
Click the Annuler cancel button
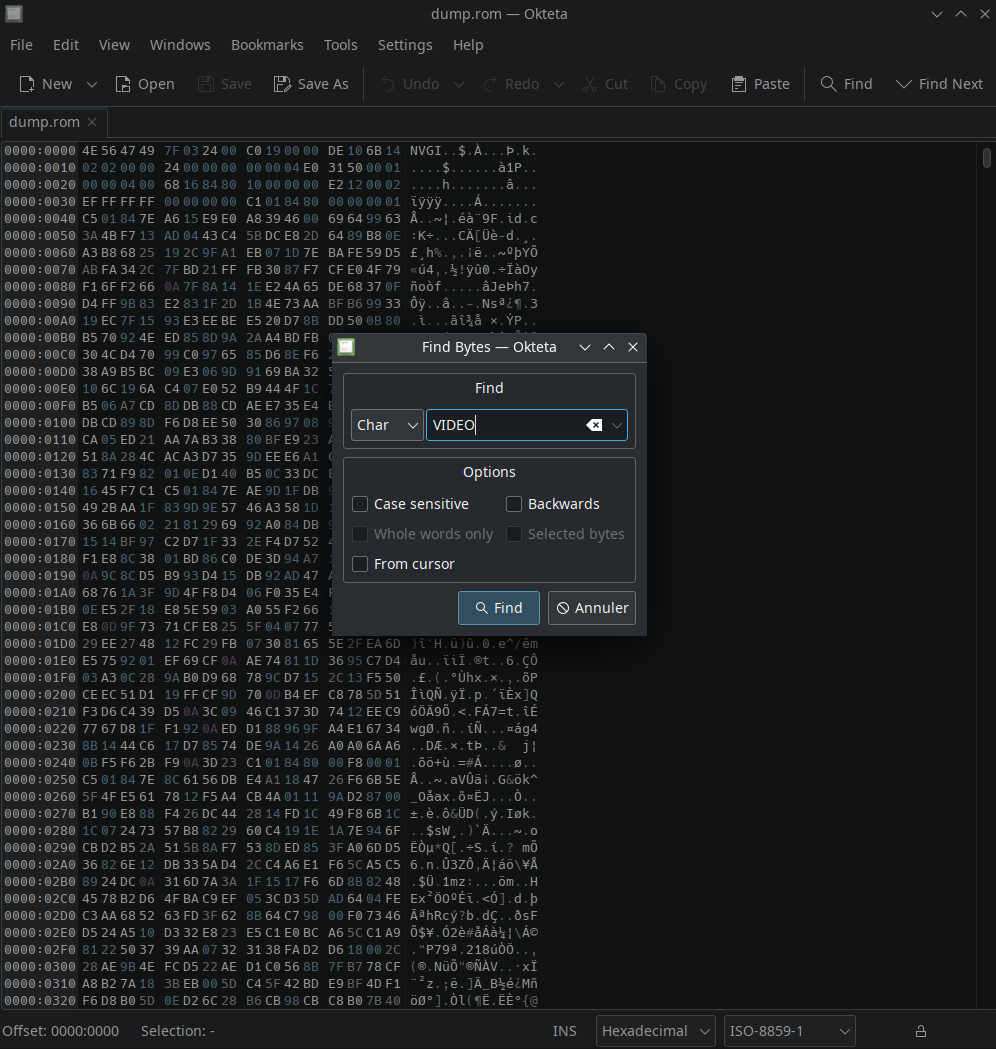[x=592, y=608]
